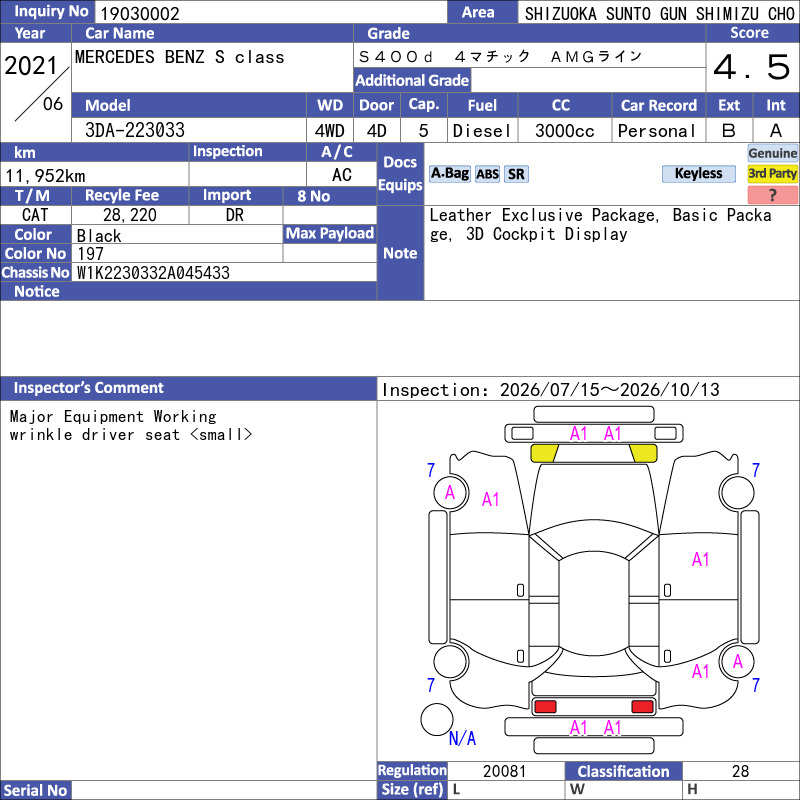The height and width of the screenshot is (800, 800).
Task: Click the fuel value Diesel
Action: pyautogui.click(x=482, y=131)
